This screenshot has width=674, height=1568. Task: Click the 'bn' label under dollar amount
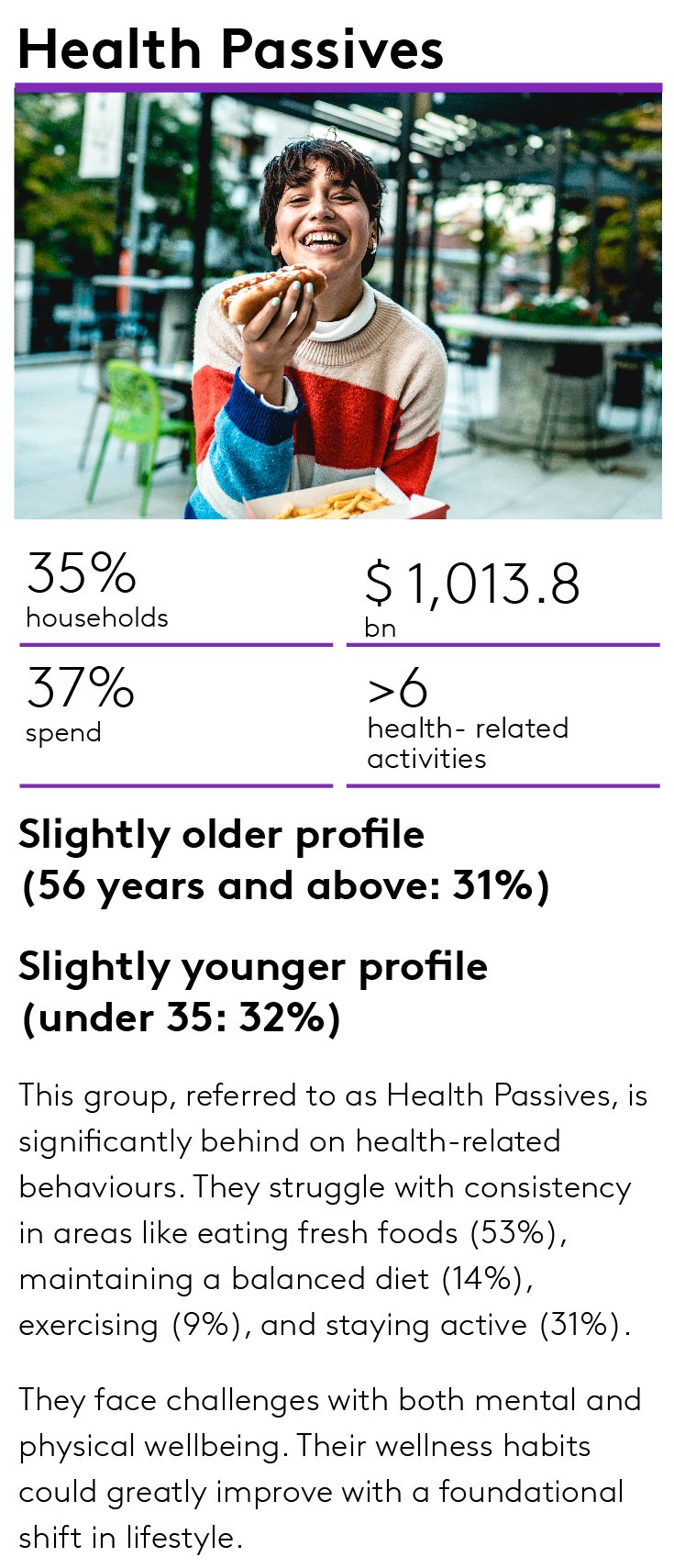click(380, 628)
